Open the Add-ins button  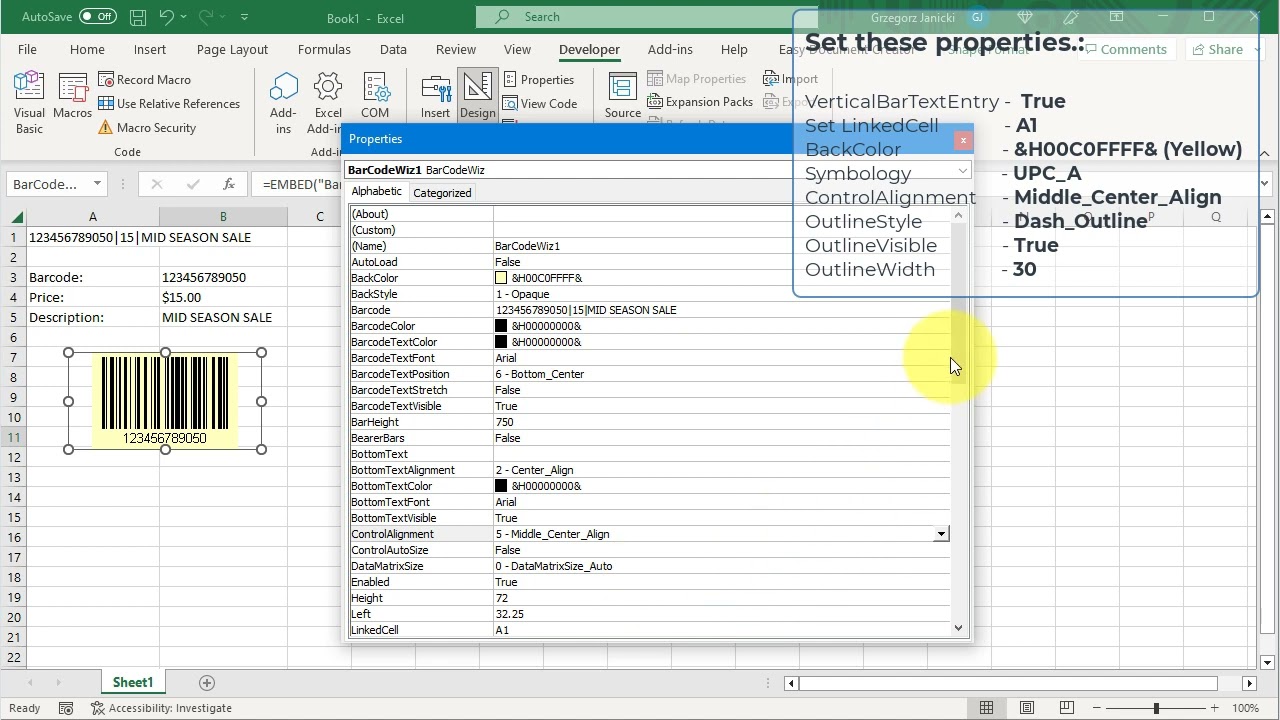pos(283,103)
